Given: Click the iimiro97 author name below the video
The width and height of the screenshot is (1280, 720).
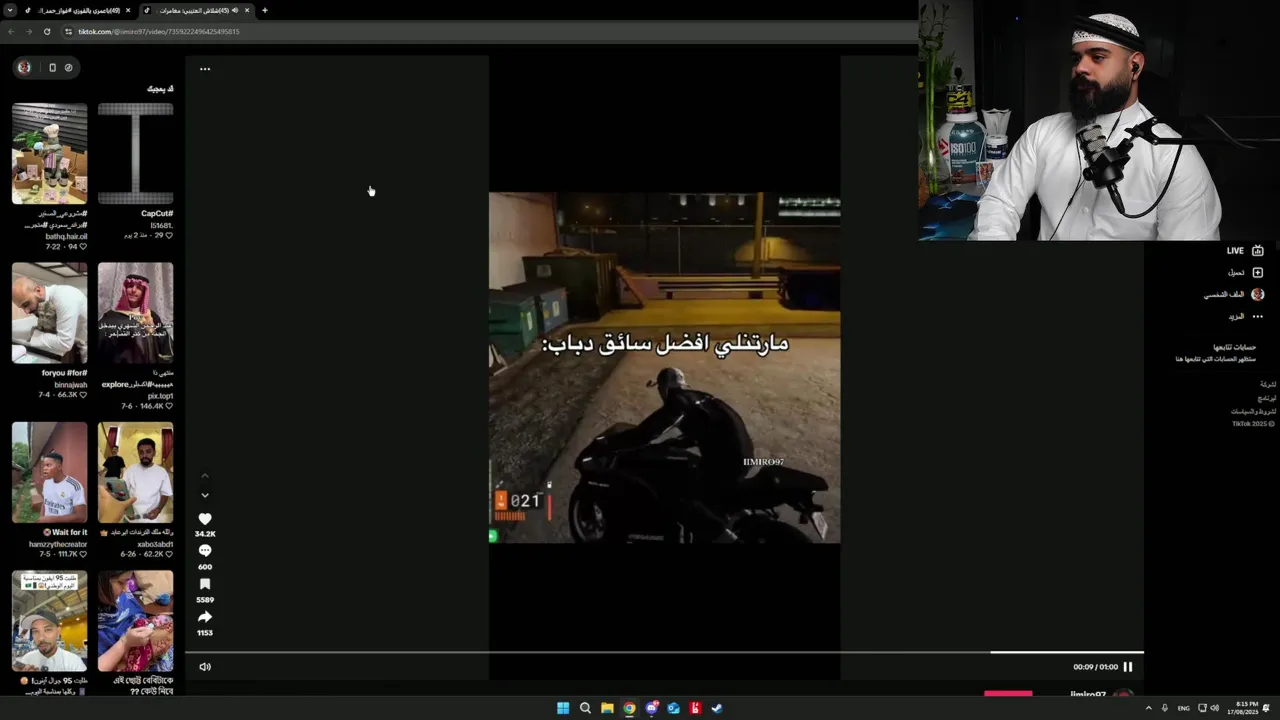Looking at the screenshot, I should click(x=1088, y=694).
